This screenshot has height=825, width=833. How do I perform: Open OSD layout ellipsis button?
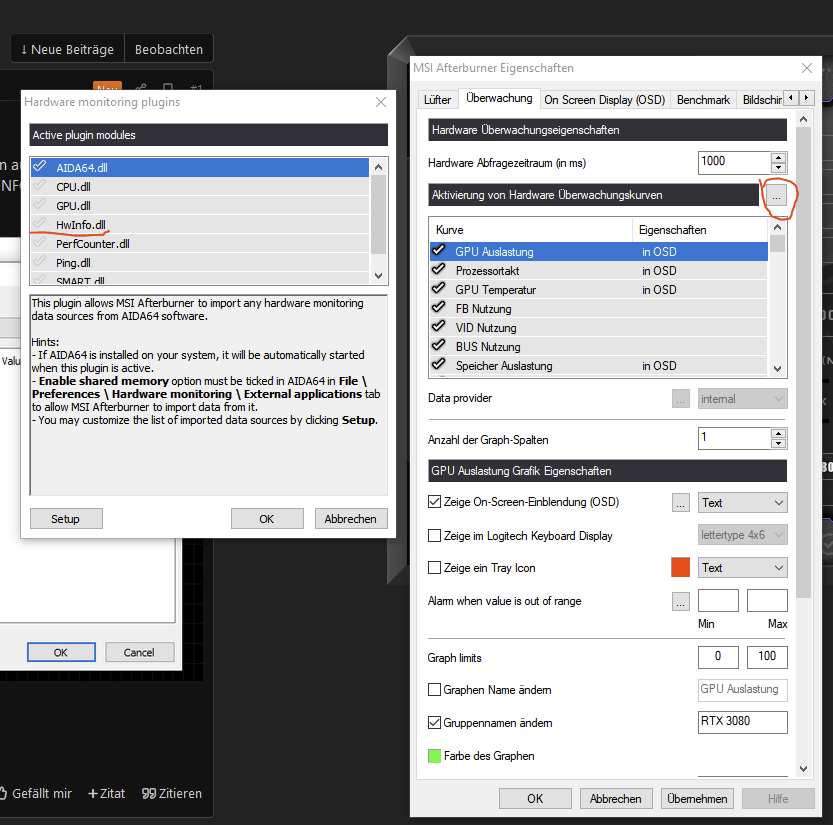click(x=681, y=503)
